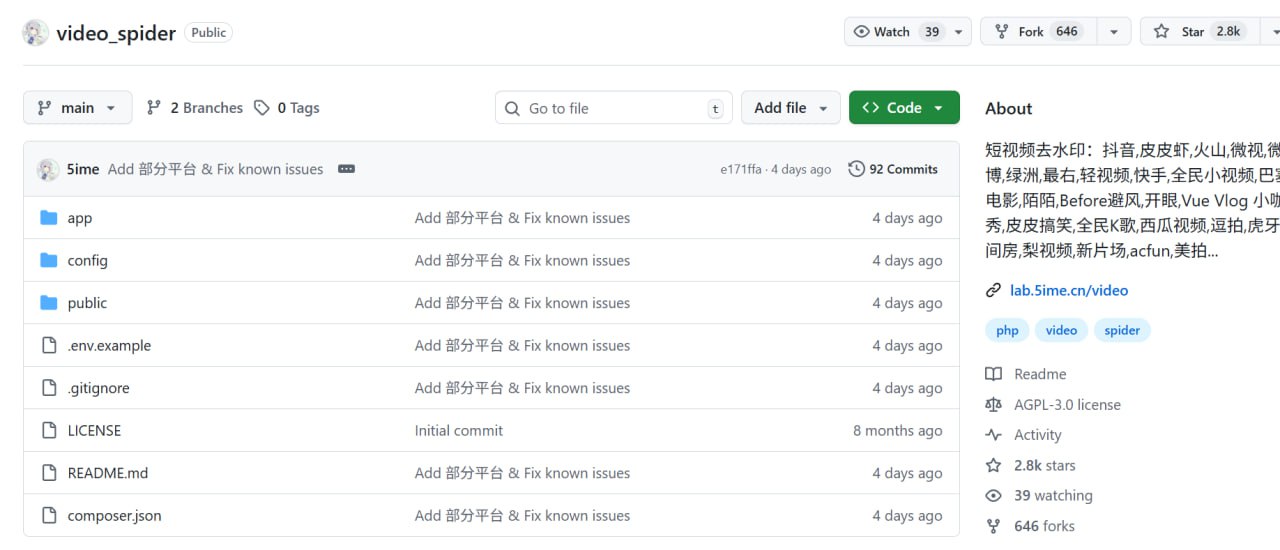Click the scale icon next to AGPL-3.0 license
This screenshot has width=1280, height=550.
pyautogui.click(x=993, y=404)
